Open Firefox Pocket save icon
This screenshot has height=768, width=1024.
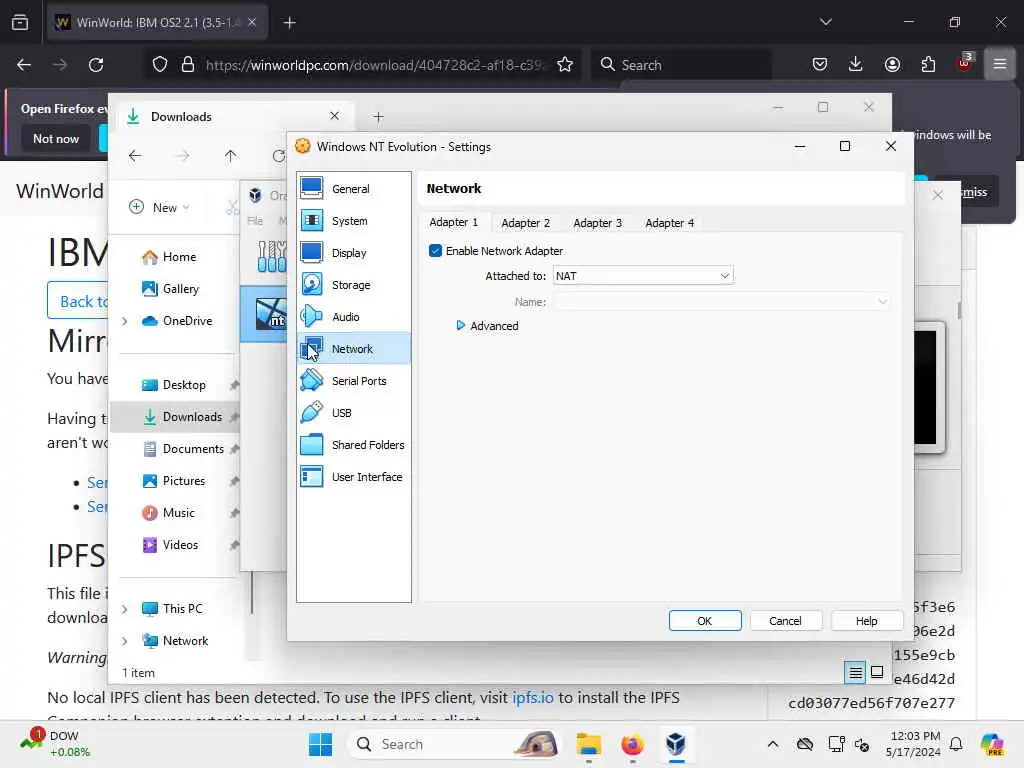click(820, 64)
